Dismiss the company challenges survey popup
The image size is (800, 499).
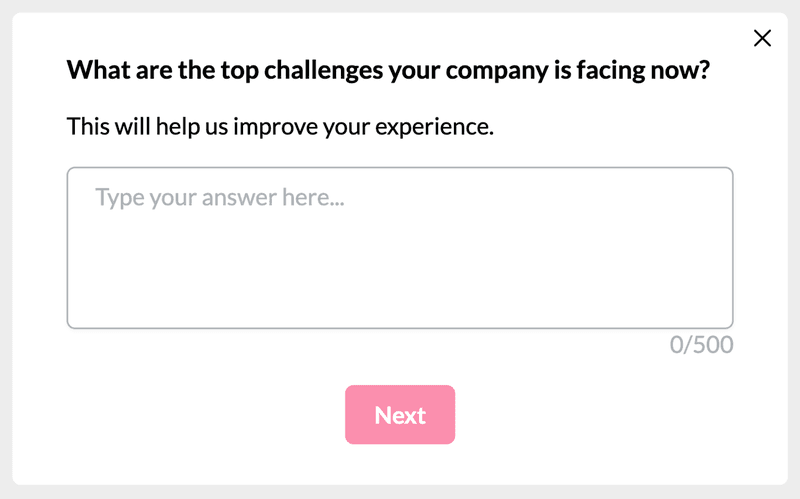tap(762, 39)
